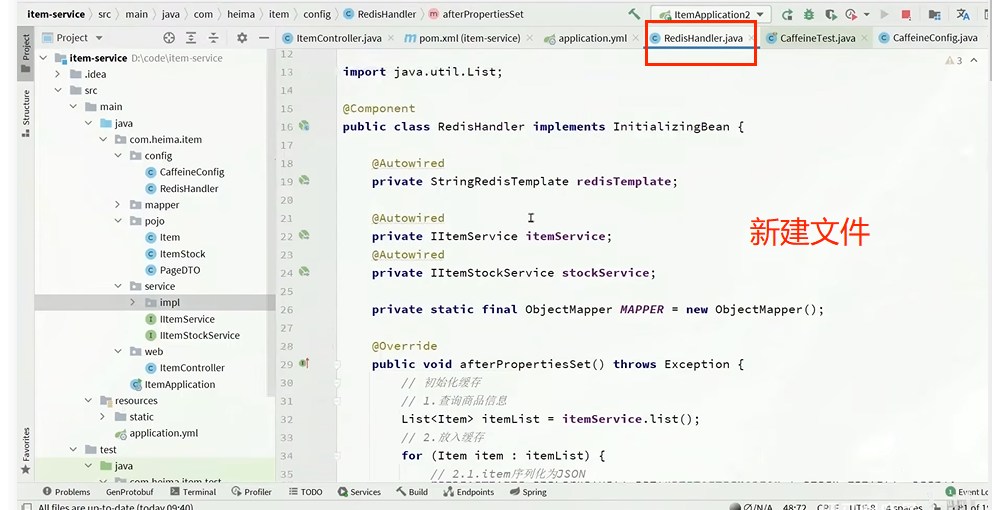Click the Expand All icon in Project panel

tap(190, 38)
